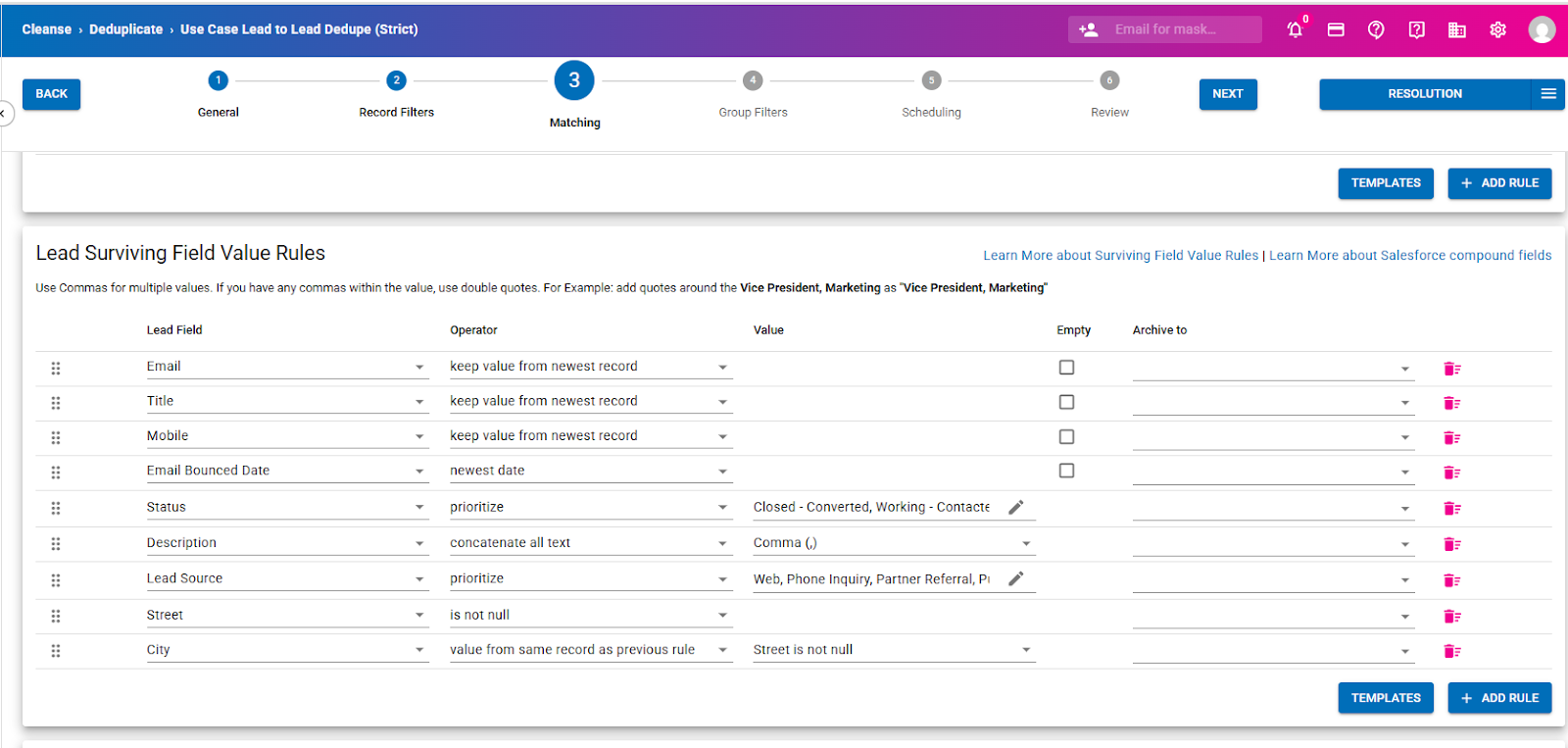Open Learn More about Salesforce compound fields
Viewport: 1568px width, 748px height.
click(x=1410, y=256)
